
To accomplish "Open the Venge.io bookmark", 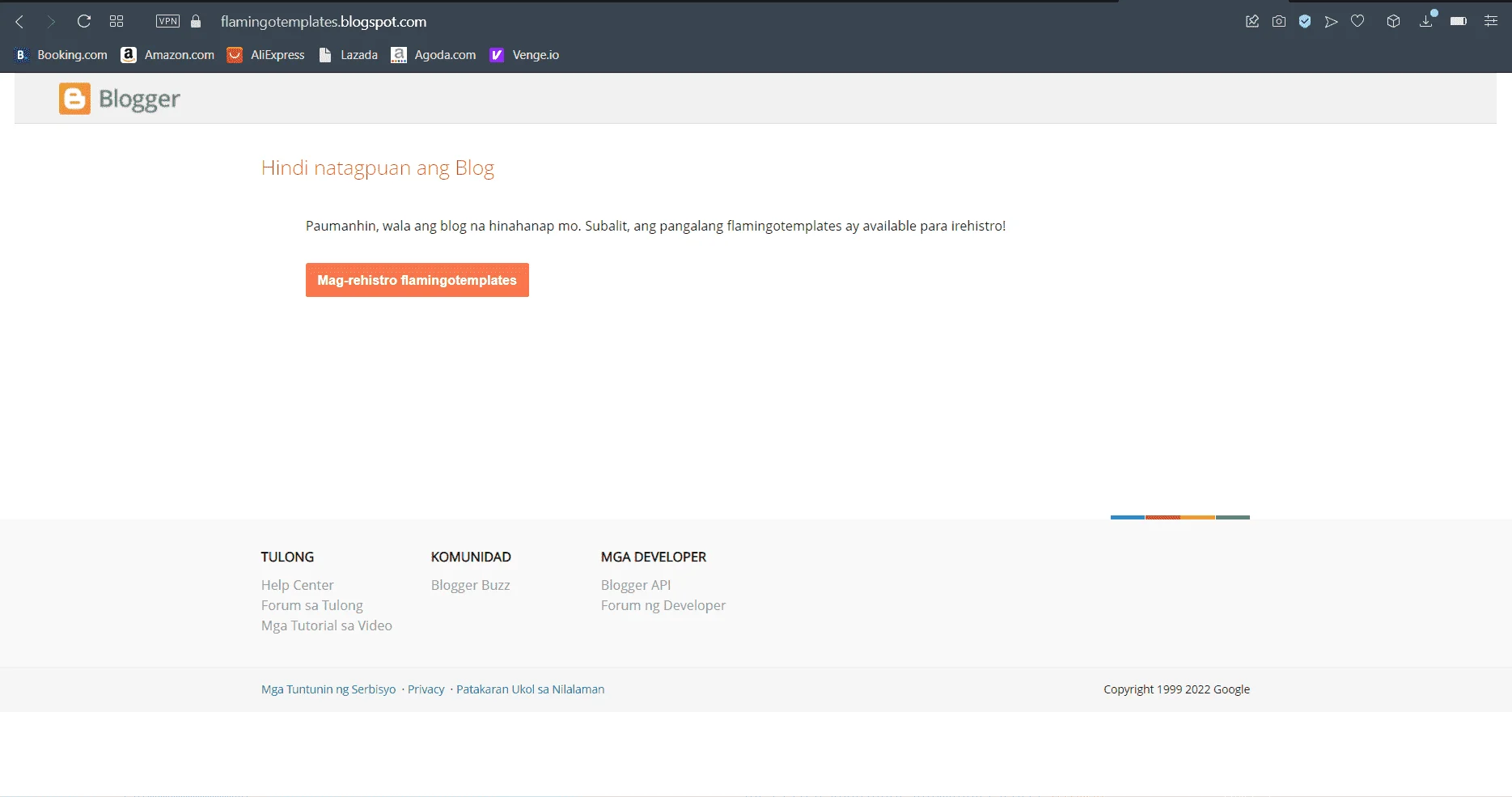I will (525, 55).
